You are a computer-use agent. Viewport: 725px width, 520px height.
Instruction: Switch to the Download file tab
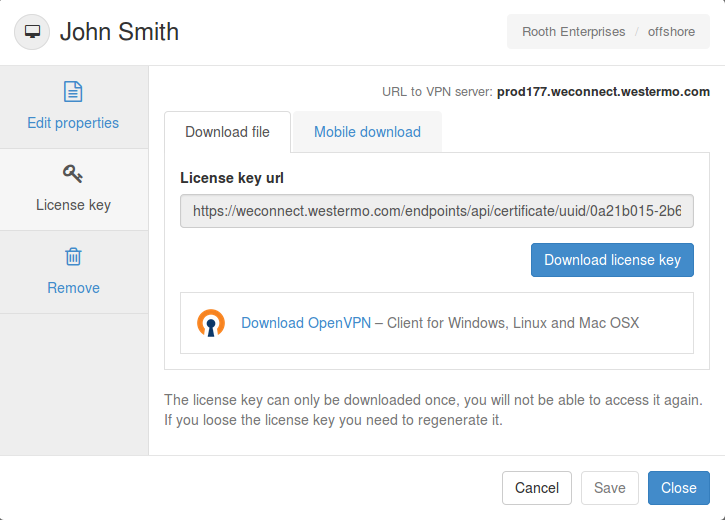(227, 132)
